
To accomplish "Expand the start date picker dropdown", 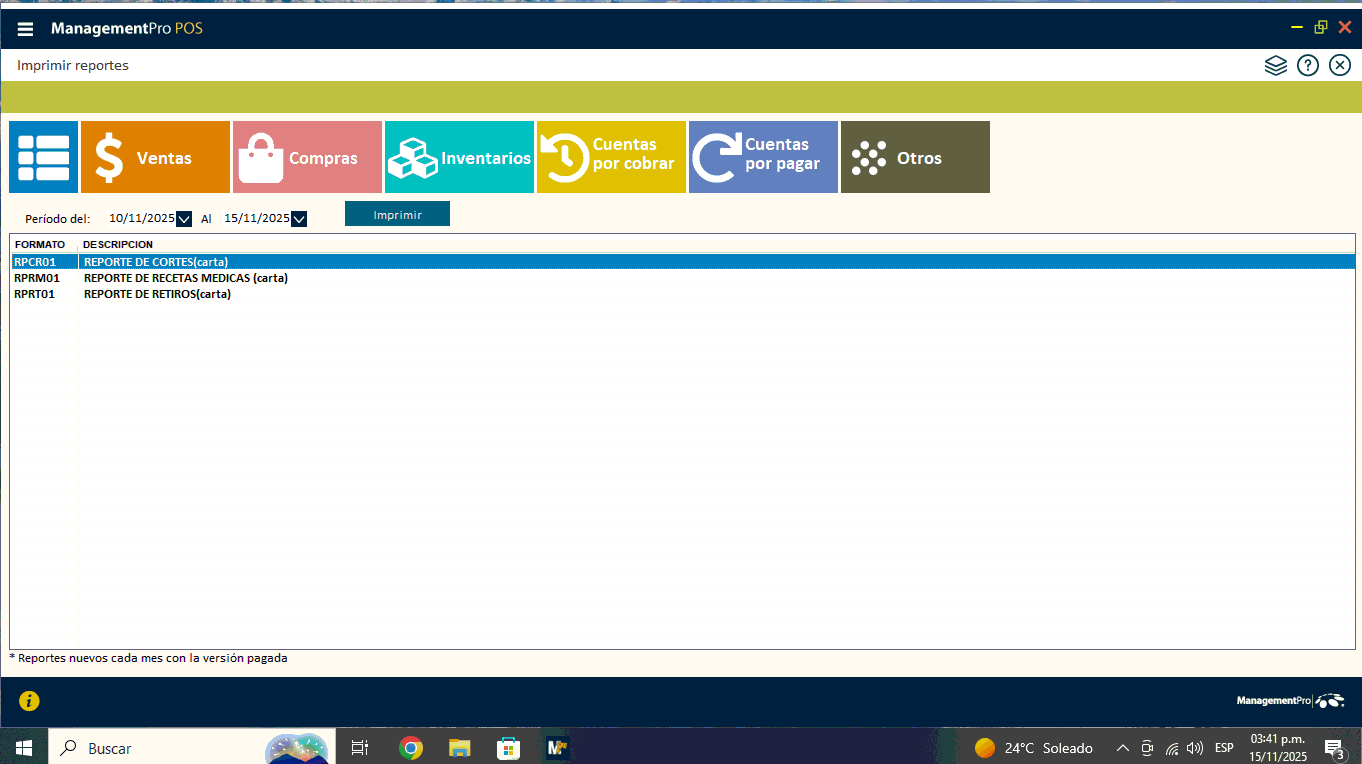I will pyautogui.click(x=183, y=219).
